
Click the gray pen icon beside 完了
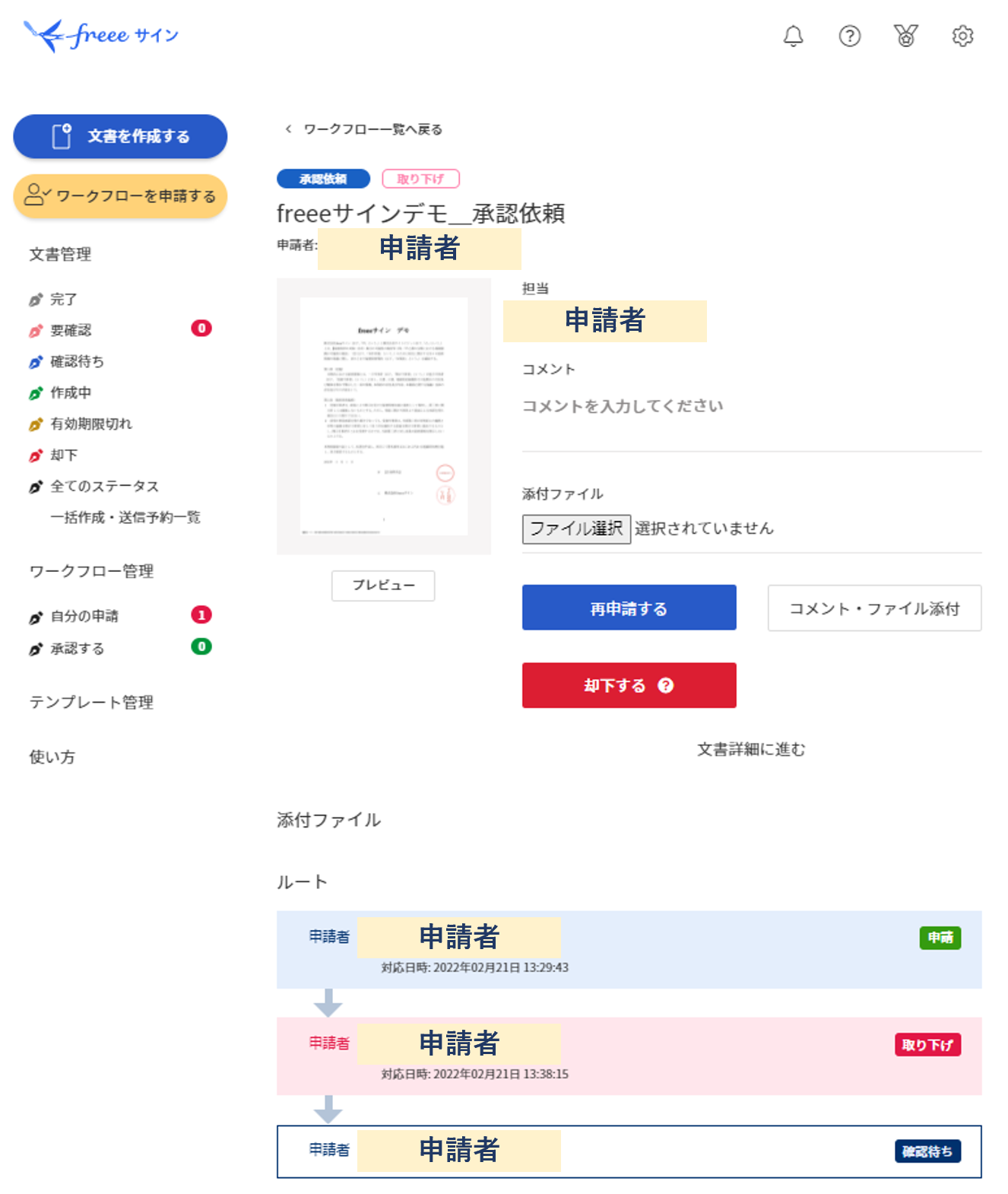pos(36,300)
